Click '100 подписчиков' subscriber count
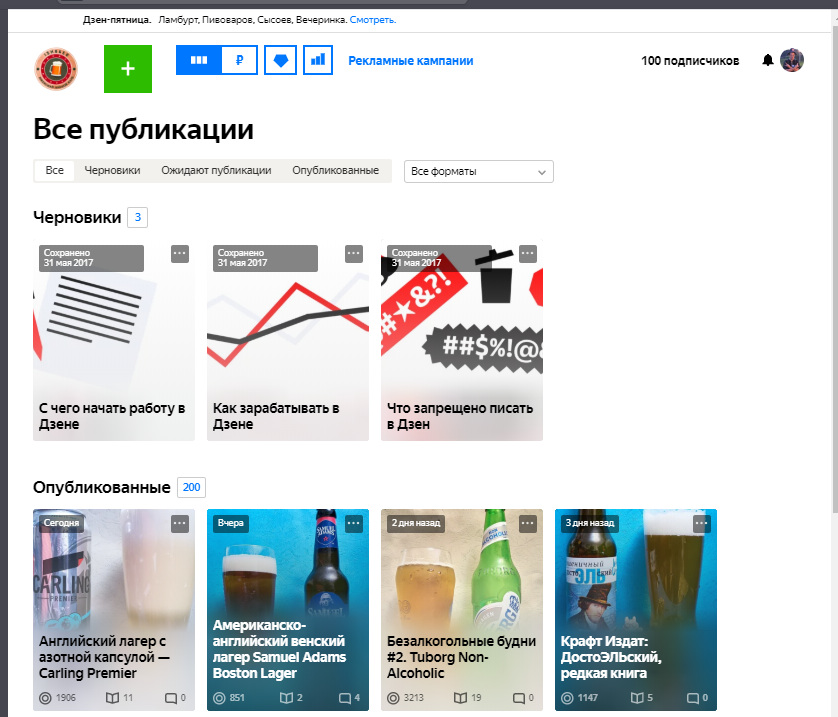The height and width of the screenshot is (717, 838). pyautogui.click(x=690, y=61)
